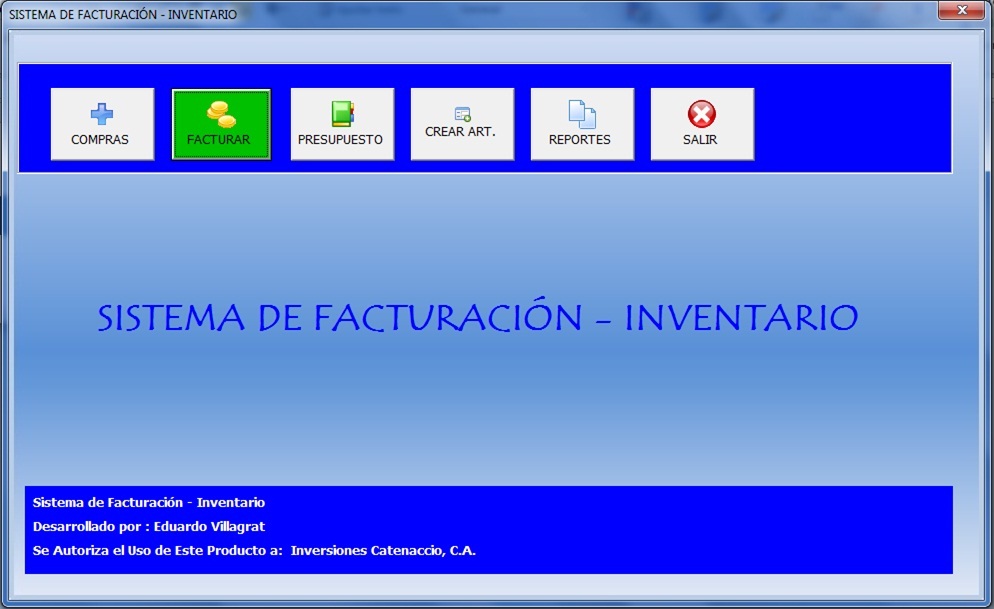Click the footer line 'Sistema de Facturación - Inventario'

(x=149, y=503)
